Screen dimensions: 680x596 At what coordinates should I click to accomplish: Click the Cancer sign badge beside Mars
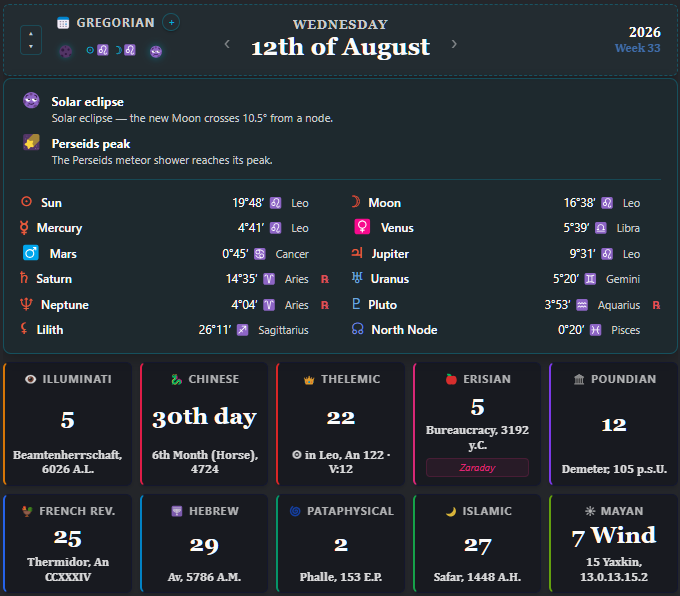tap(259, 254)
